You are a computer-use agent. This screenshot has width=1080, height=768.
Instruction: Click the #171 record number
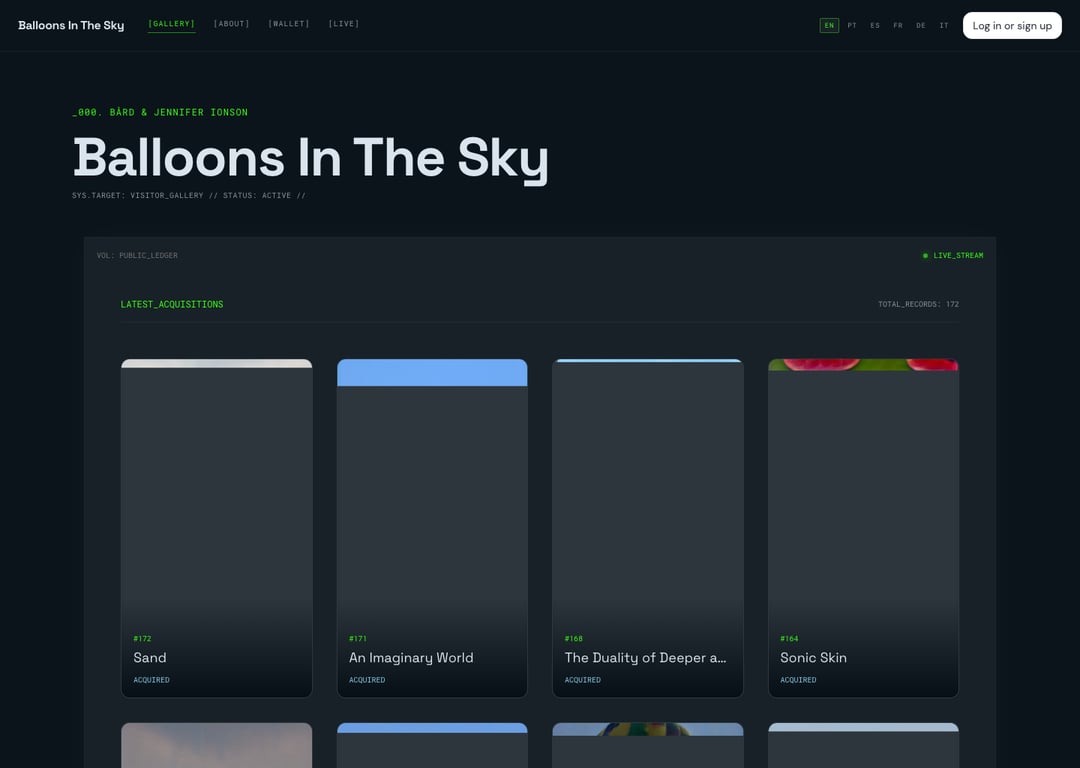pos(357,639)
